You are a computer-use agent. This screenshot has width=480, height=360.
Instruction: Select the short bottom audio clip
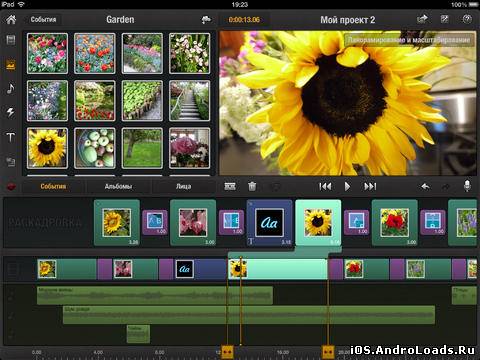(138, 334)
